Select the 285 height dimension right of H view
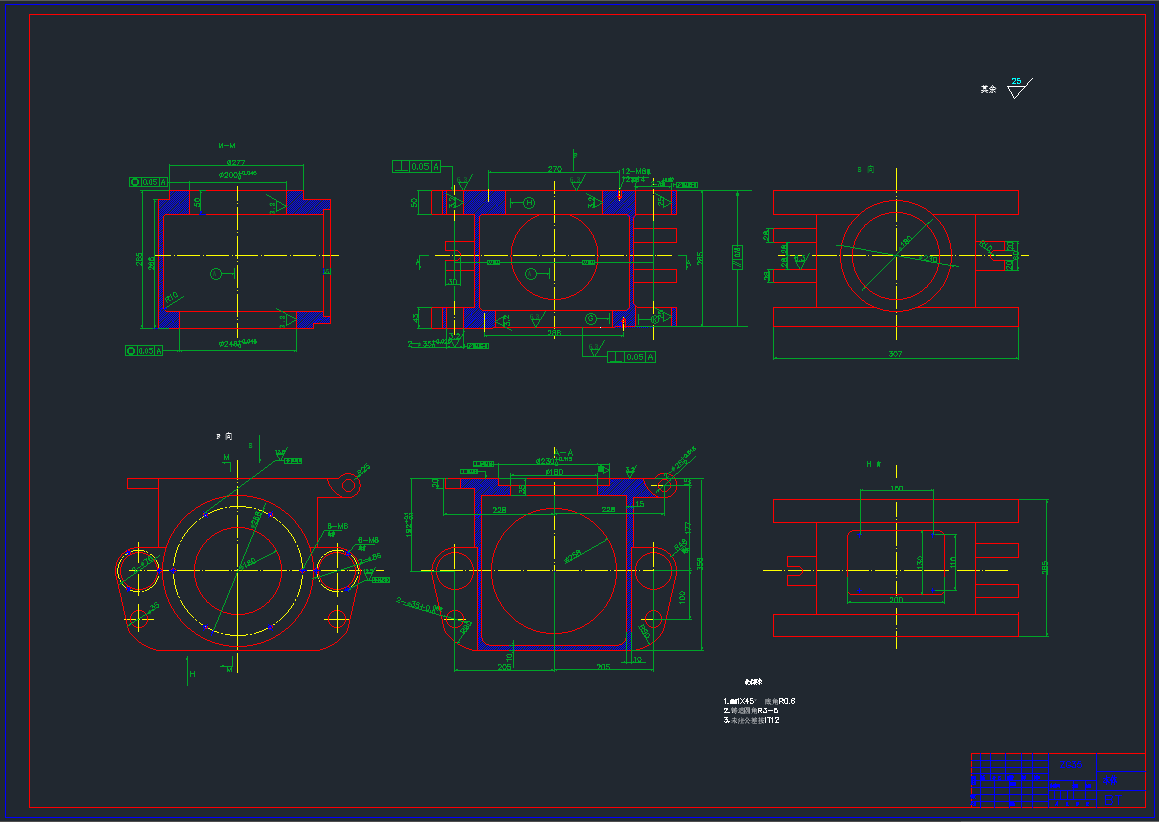This screenshot has width=1159, height=822. (1044, 568)
